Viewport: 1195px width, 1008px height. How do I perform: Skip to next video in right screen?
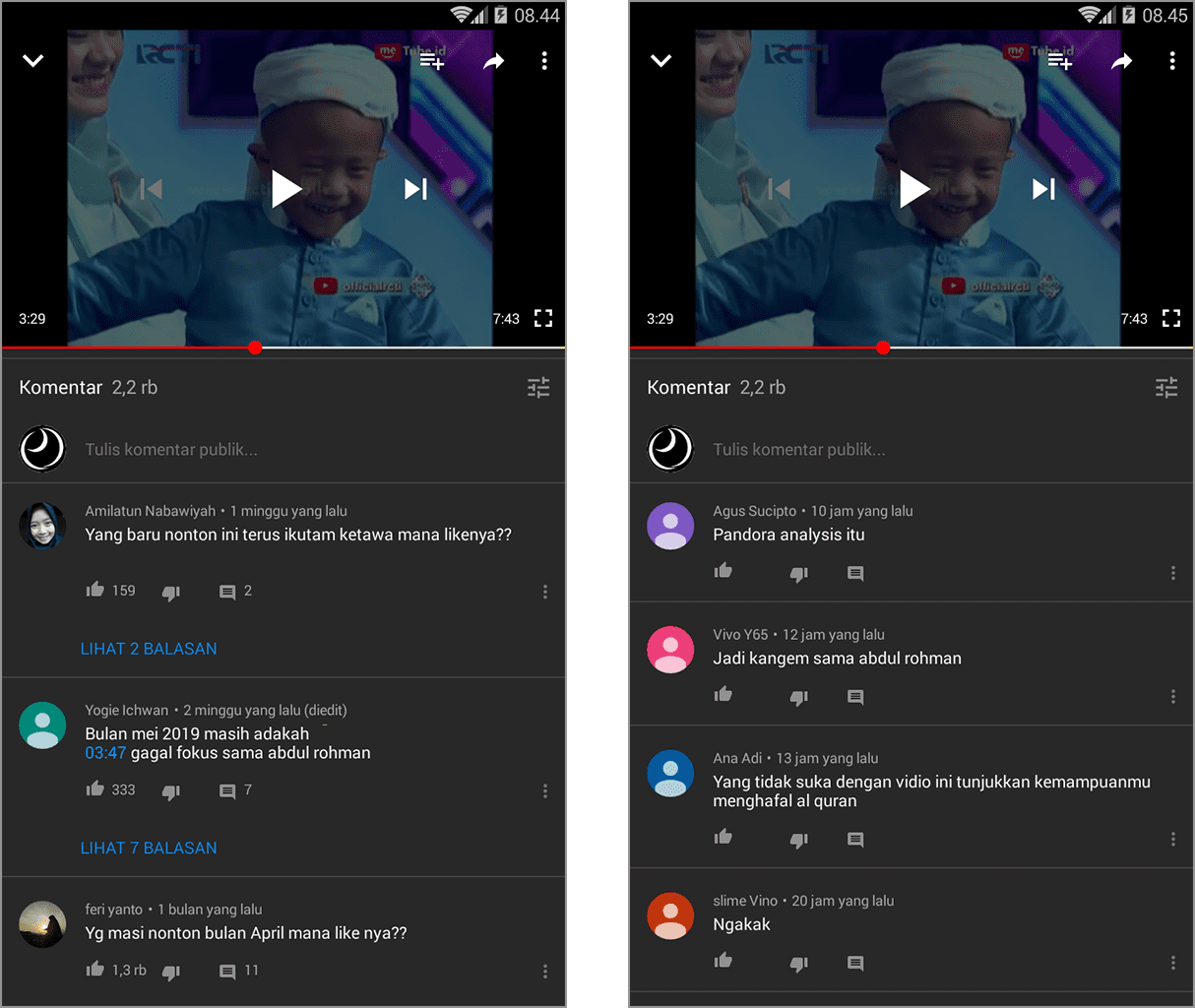point(1043,189)
